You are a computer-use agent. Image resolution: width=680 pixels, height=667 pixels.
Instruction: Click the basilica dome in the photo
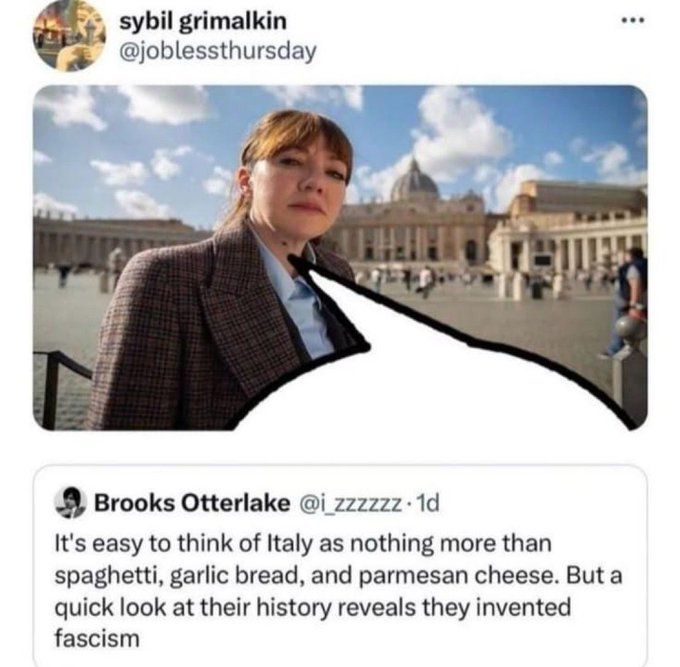tap(414, 180)
